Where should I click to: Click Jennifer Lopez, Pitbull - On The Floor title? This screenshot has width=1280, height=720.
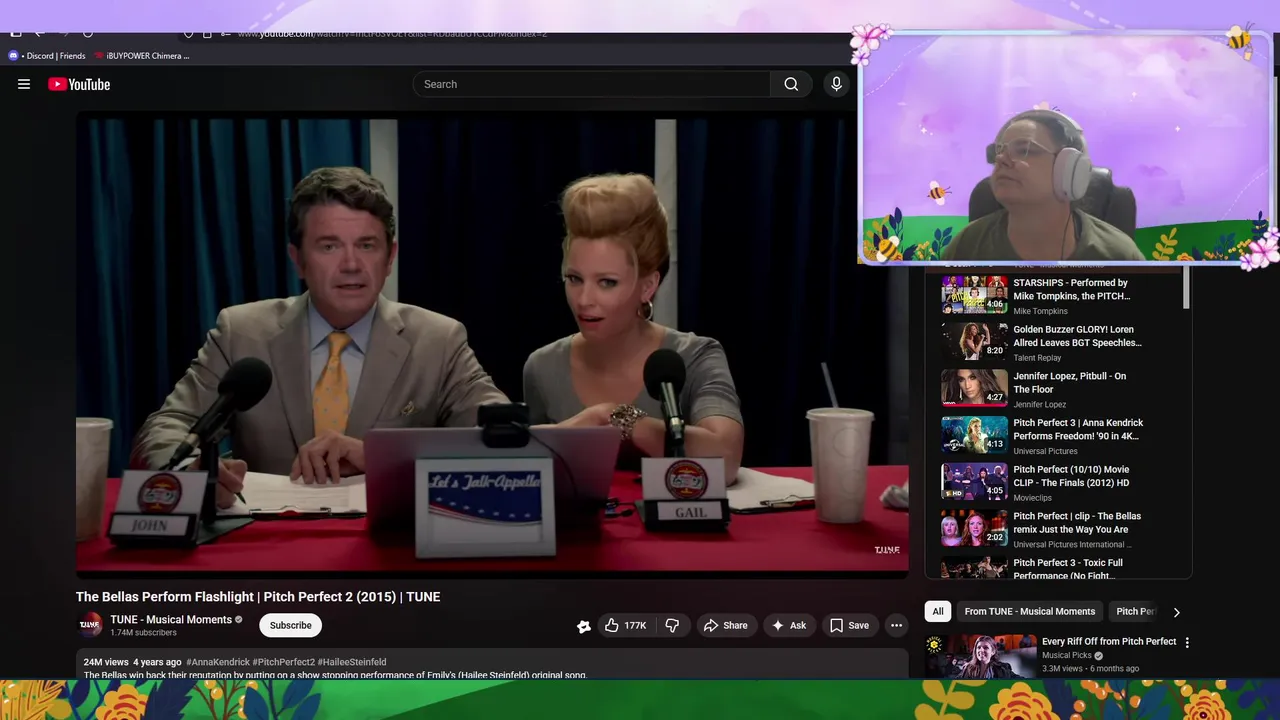coord(1069,382)
